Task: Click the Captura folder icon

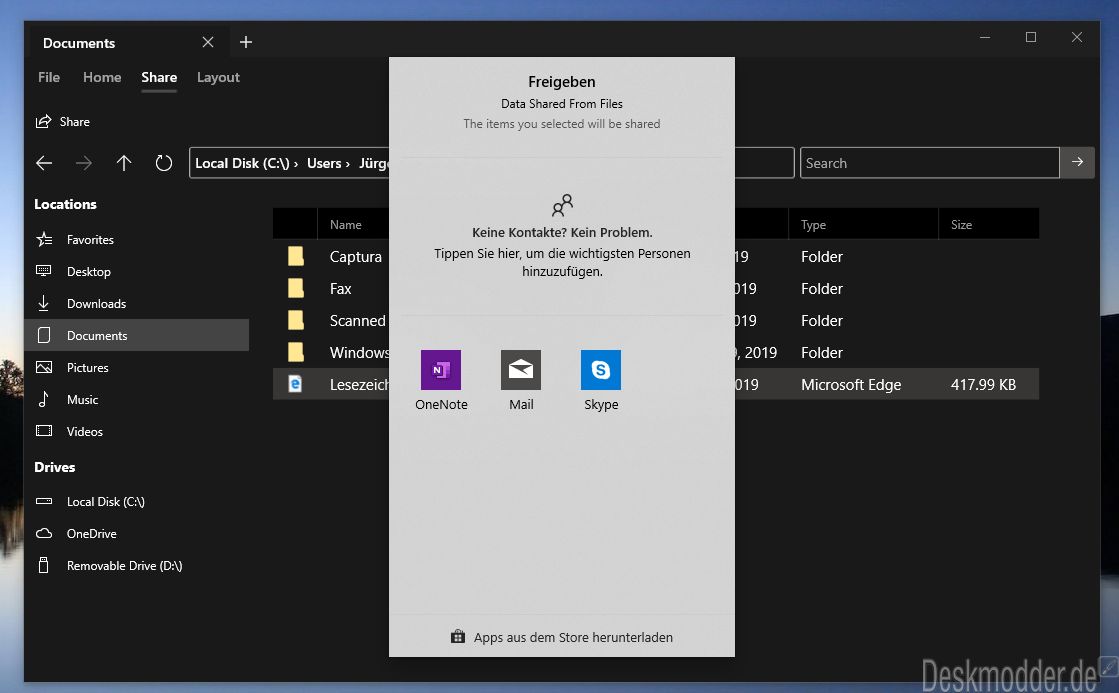Action: coord(295,256)
